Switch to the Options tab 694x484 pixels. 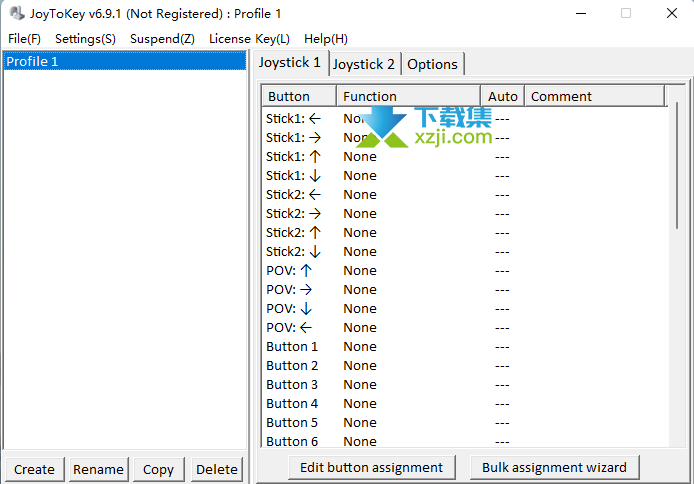[432, 64]
